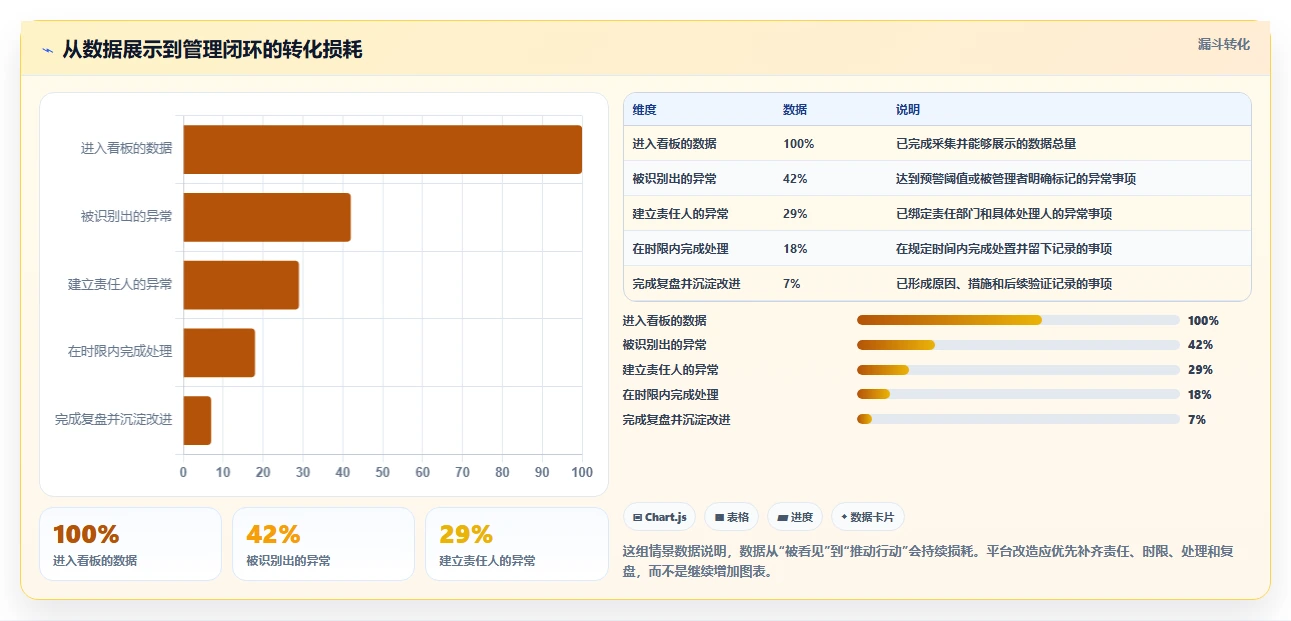
Task: Click the description starting 达到预警阈值或被管理者
Action: 1016,179
